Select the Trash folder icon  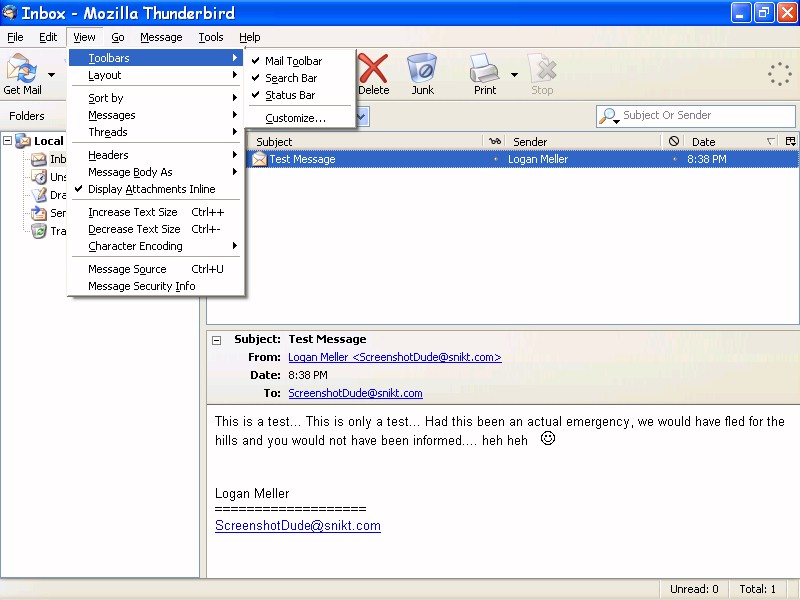(x=39, y=231)
